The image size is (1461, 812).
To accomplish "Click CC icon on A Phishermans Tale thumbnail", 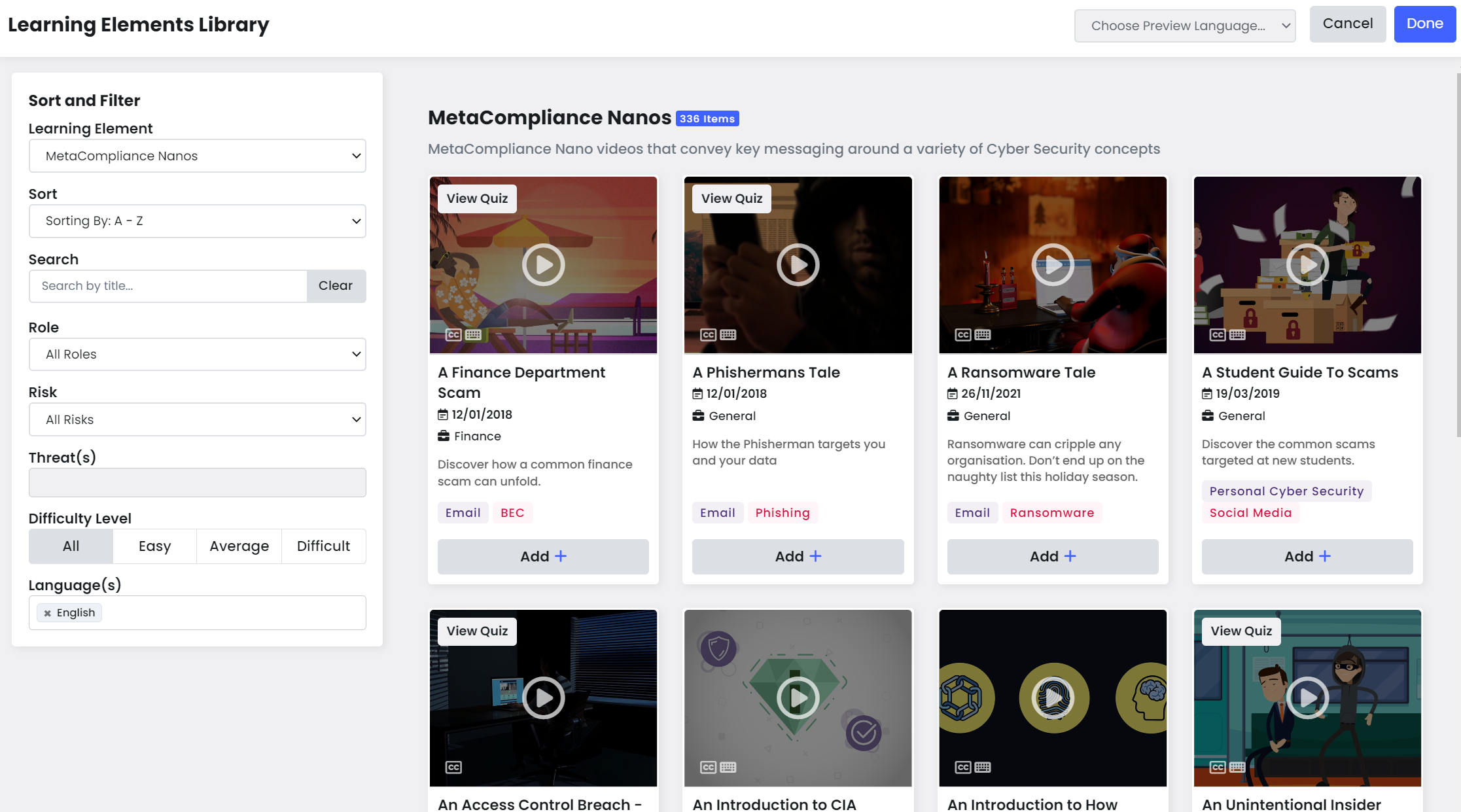I will [x=708, y=335].
